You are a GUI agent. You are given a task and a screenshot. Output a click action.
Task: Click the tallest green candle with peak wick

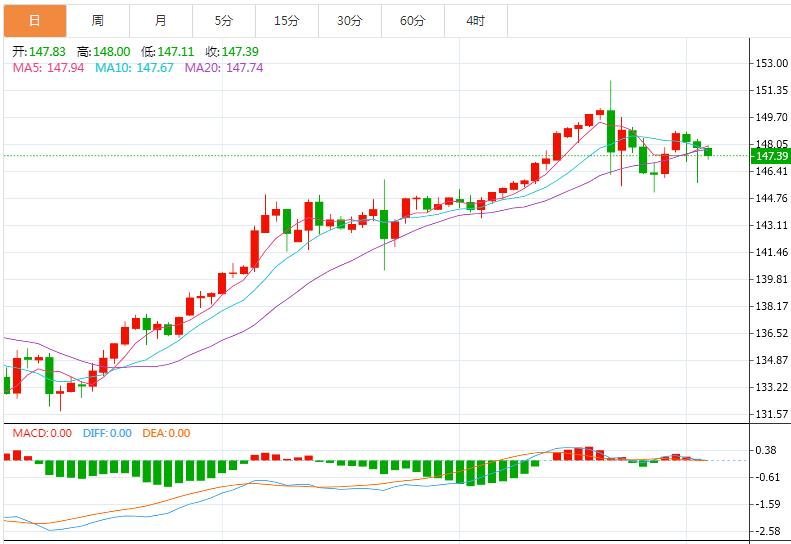(x=611, y=131)
